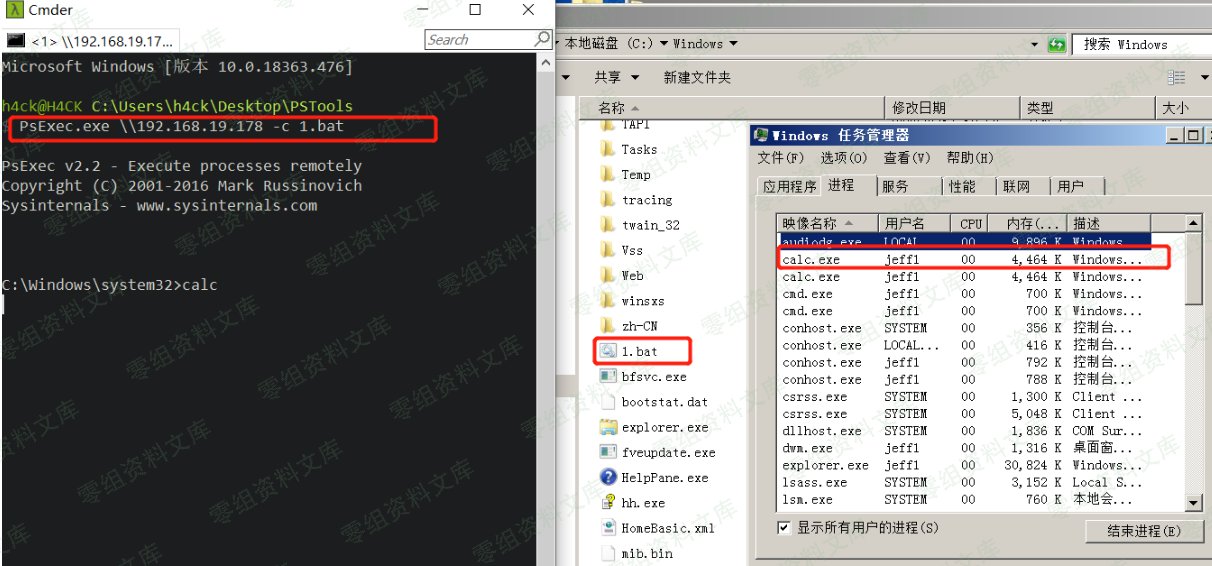The width and height of the screenshot is (1212, 566).
Task: Expand the Windows breadcrumb dropdown arrow
Action: coord(733,44)
